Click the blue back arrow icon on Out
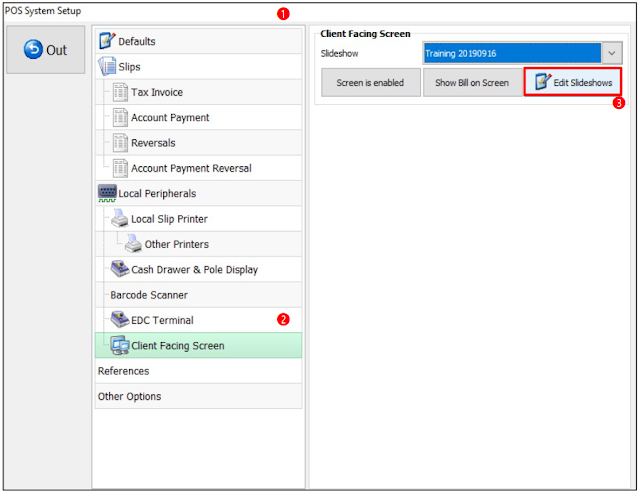 (x=33, y=49)
